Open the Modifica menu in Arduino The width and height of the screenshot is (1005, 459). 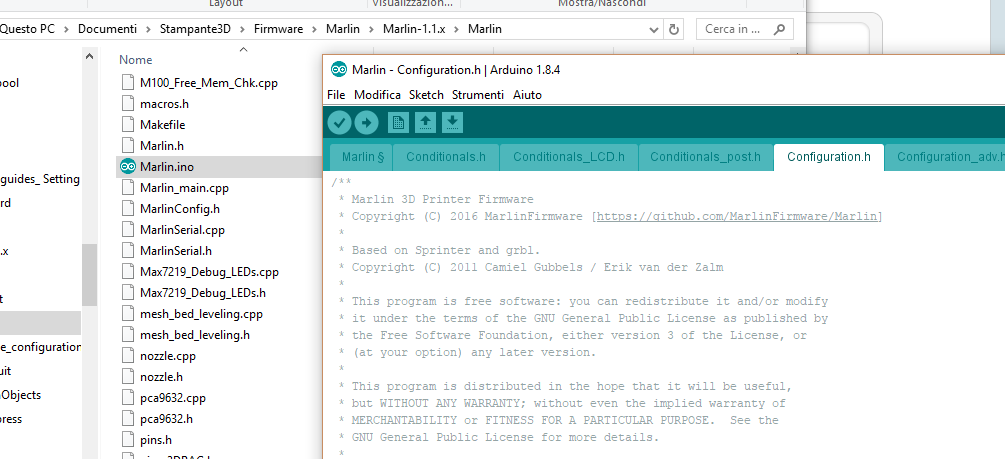click(378, 95)
